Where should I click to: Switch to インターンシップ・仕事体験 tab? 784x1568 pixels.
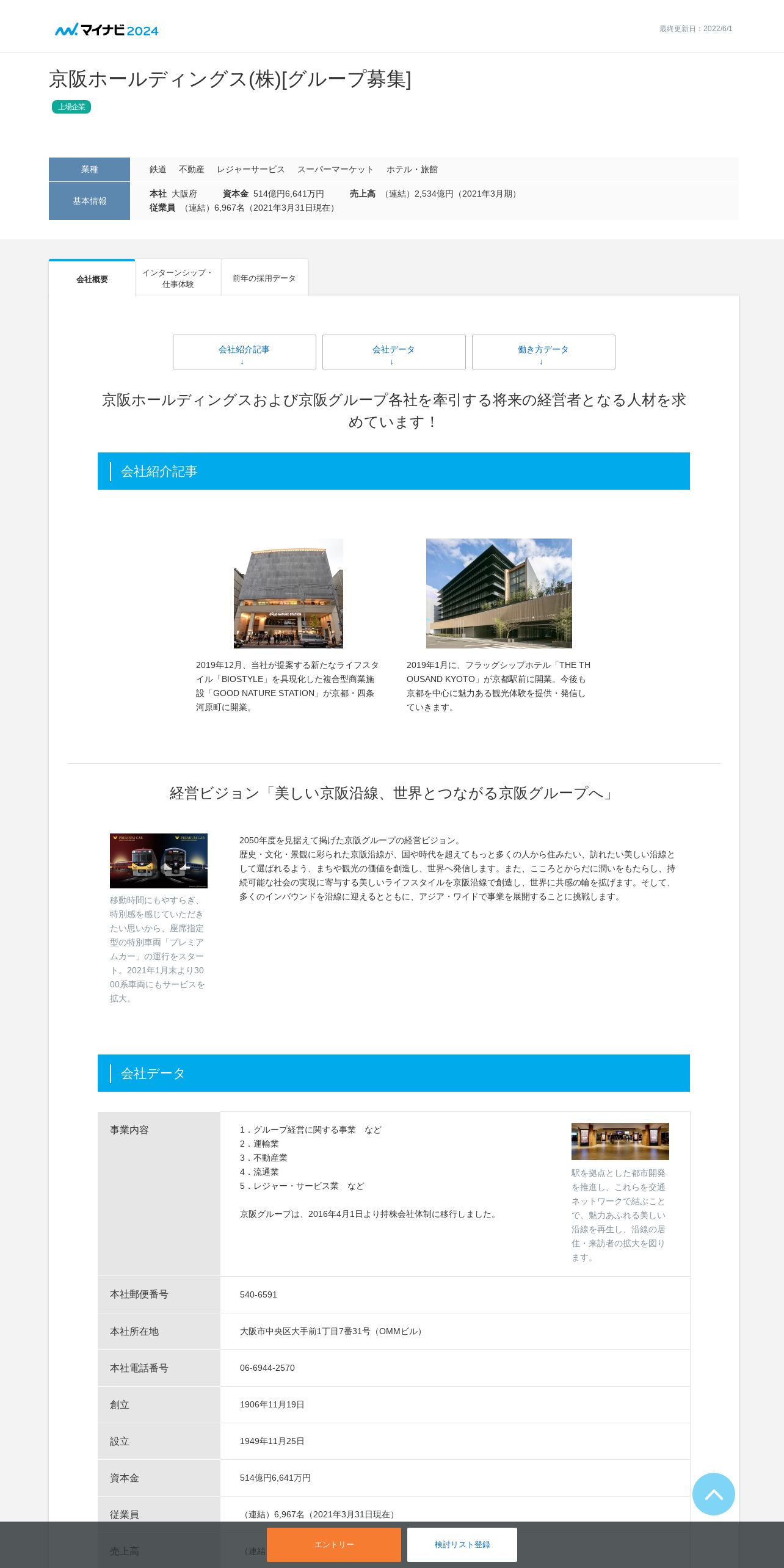[x=178, y=278]
